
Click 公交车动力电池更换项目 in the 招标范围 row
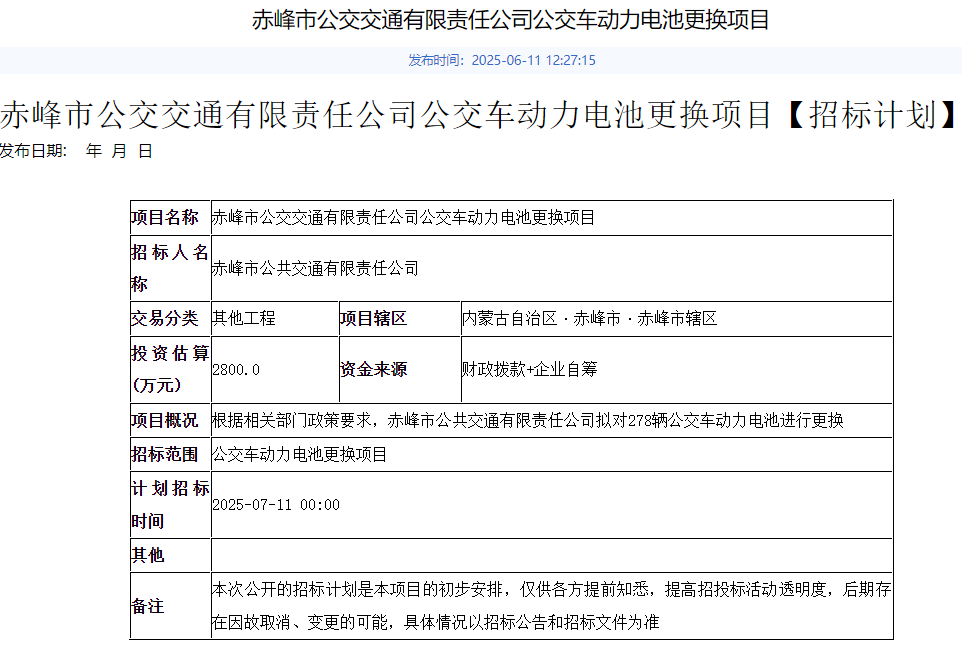[299, 455]
